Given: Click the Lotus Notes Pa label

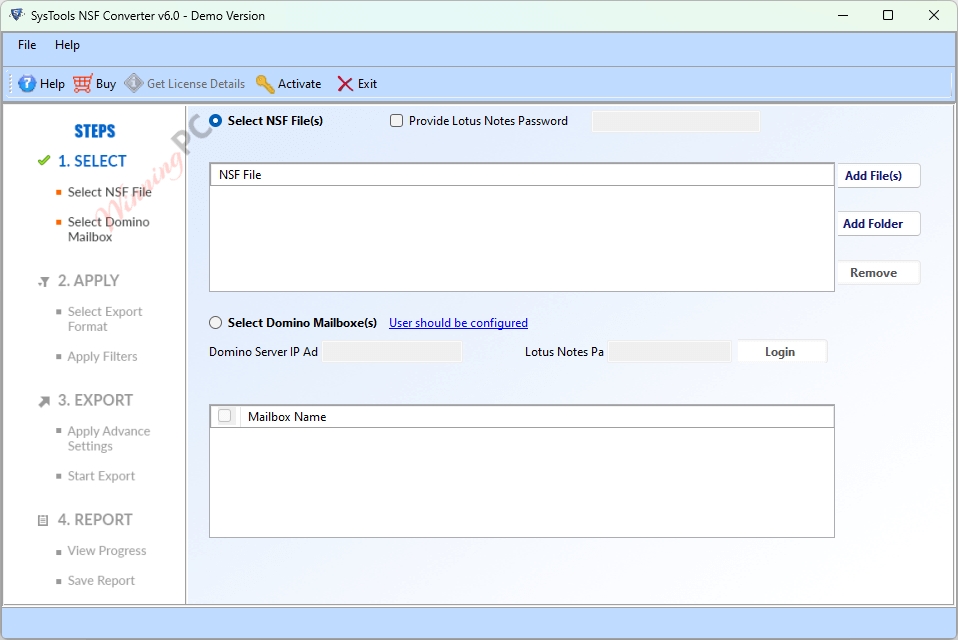Looking at the screenshot, I should tap(564, 352).
